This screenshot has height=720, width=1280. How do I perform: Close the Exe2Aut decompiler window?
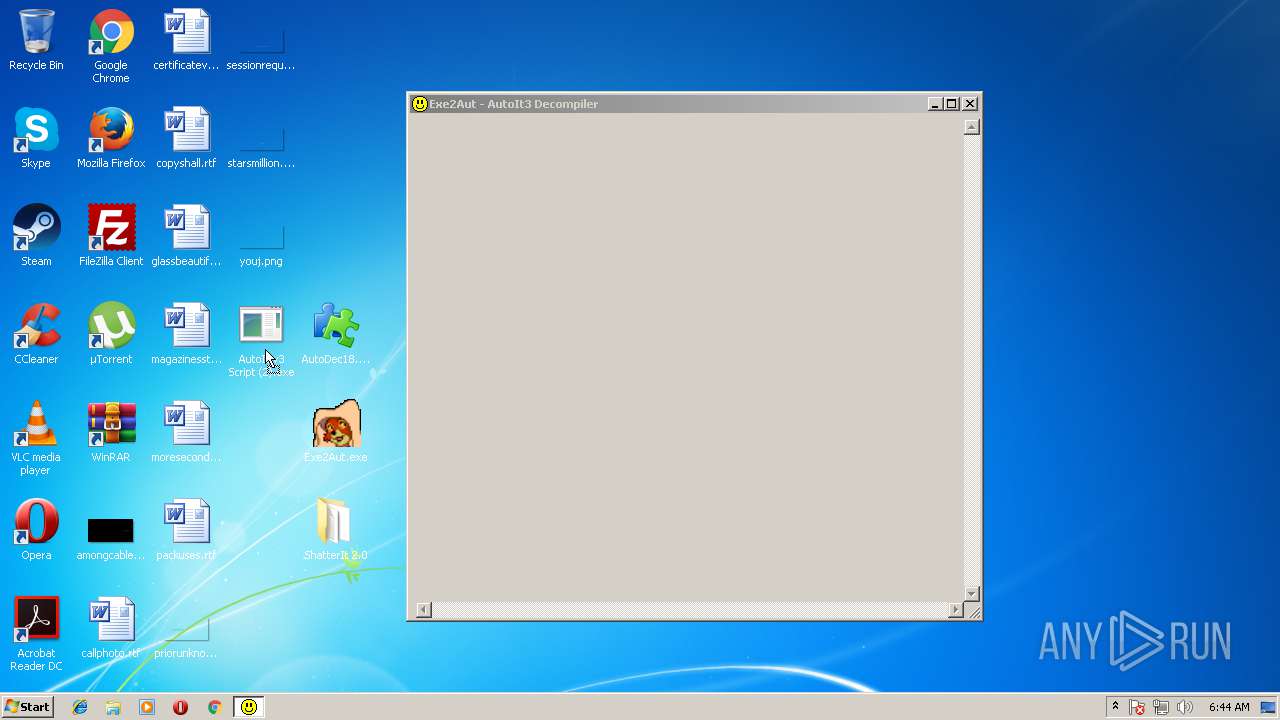tap(970, 104)
